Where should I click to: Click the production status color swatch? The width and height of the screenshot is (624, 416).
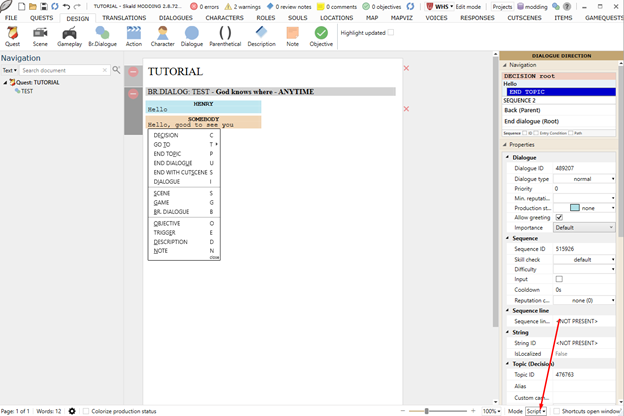pyautogui.click(x=574, y=208)
